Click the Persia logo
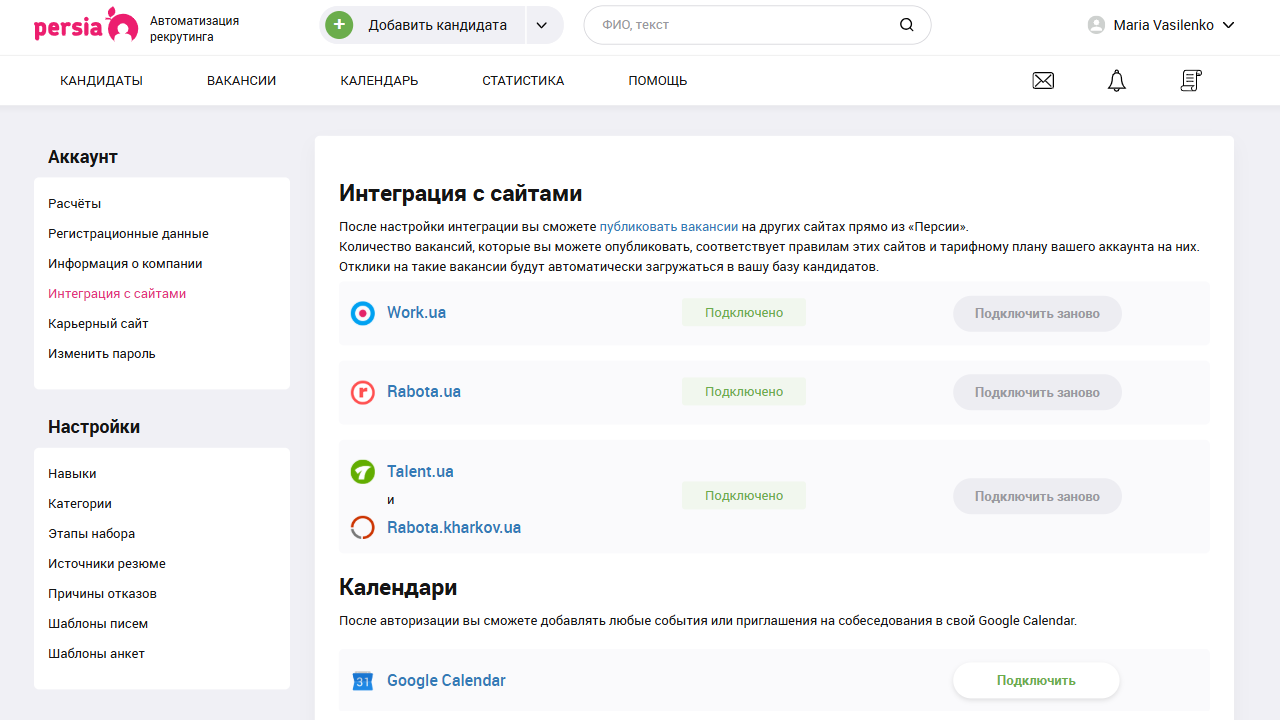 click(x=83, y=25)
